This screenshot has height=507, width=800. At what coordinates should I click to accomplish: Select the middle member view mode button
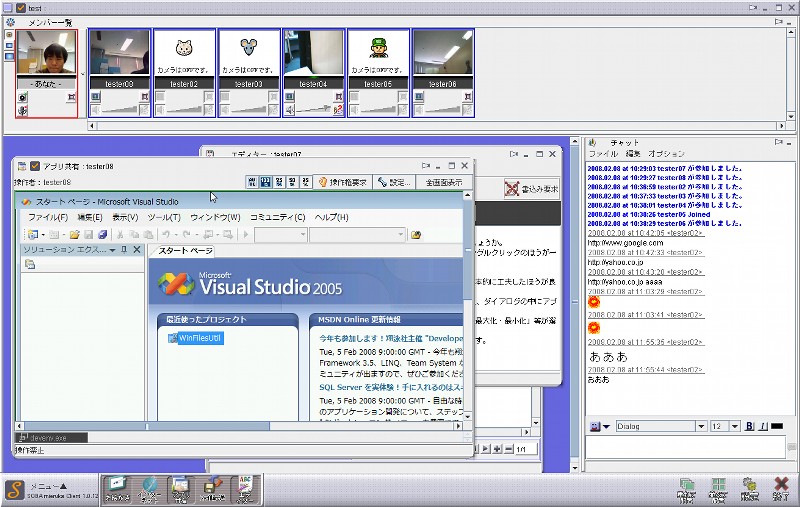(x=9, y=45)
